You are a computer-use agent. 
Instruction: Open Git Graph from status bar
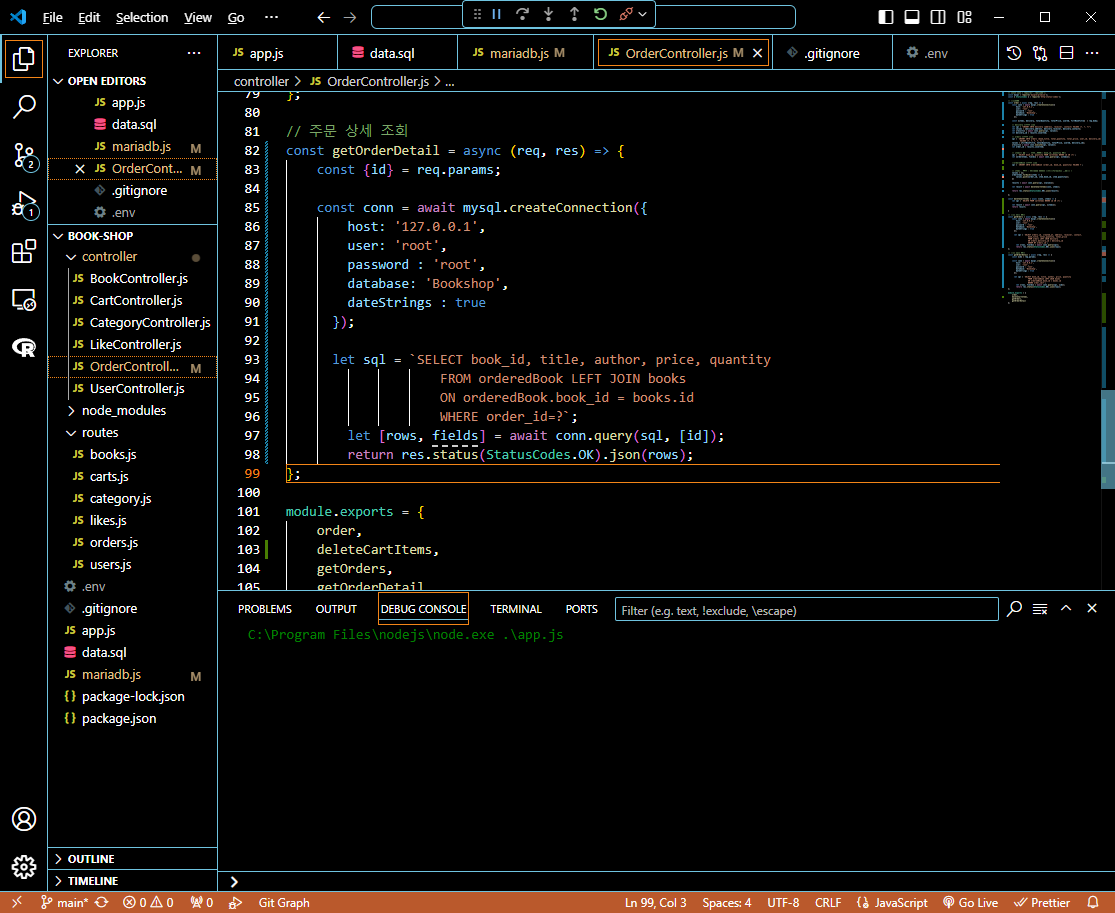click(x=284, y=903)
